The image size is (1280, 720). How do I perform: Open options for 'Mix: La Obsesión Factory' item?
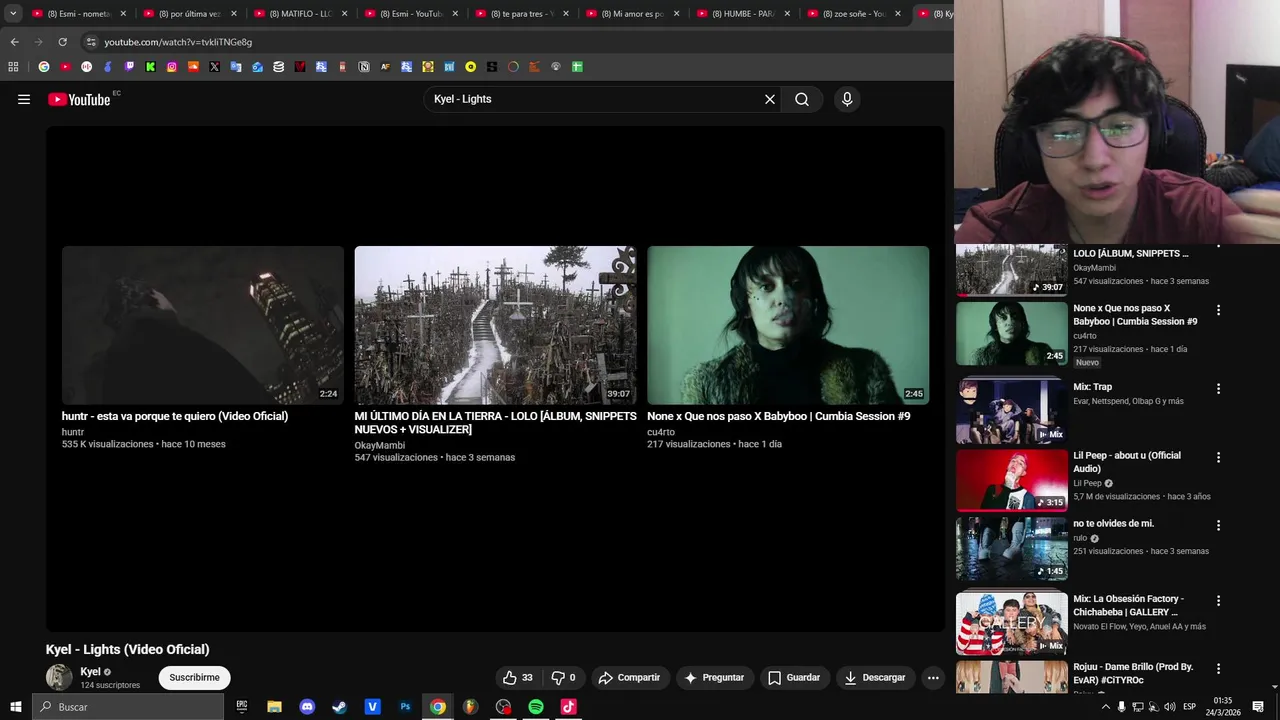point(1218,600)
